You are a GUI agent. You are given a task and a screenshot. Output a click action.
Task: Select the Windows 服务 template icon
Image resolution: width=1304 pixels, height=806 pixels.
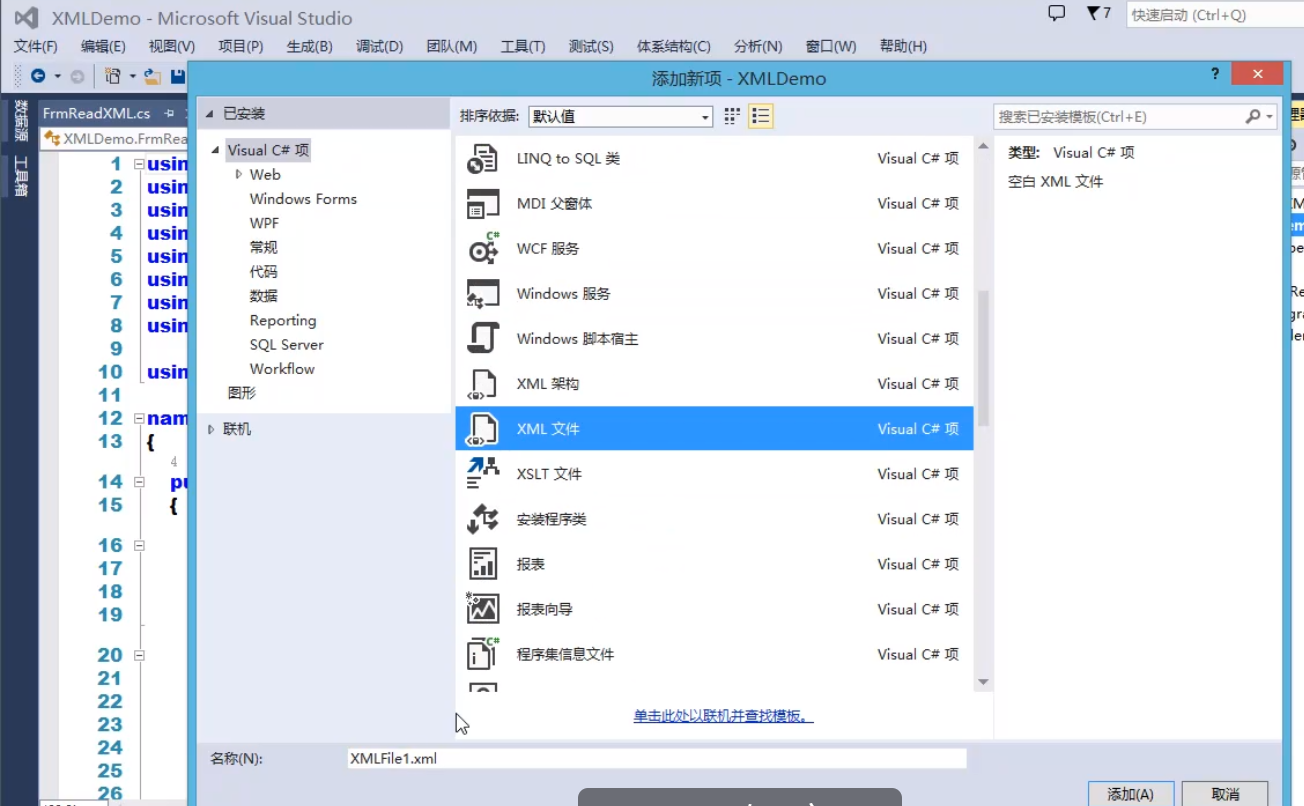click(x=483, y=294)
